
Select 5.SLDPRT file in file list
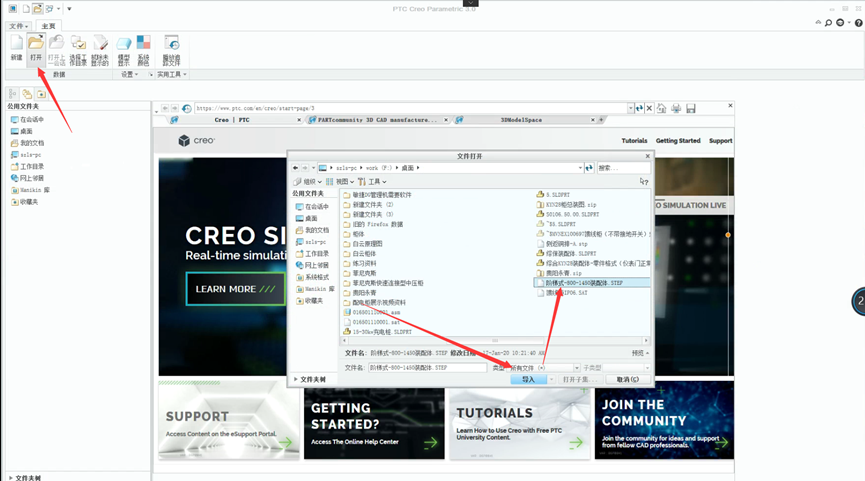pyautogui.click(x=553, y=195)
